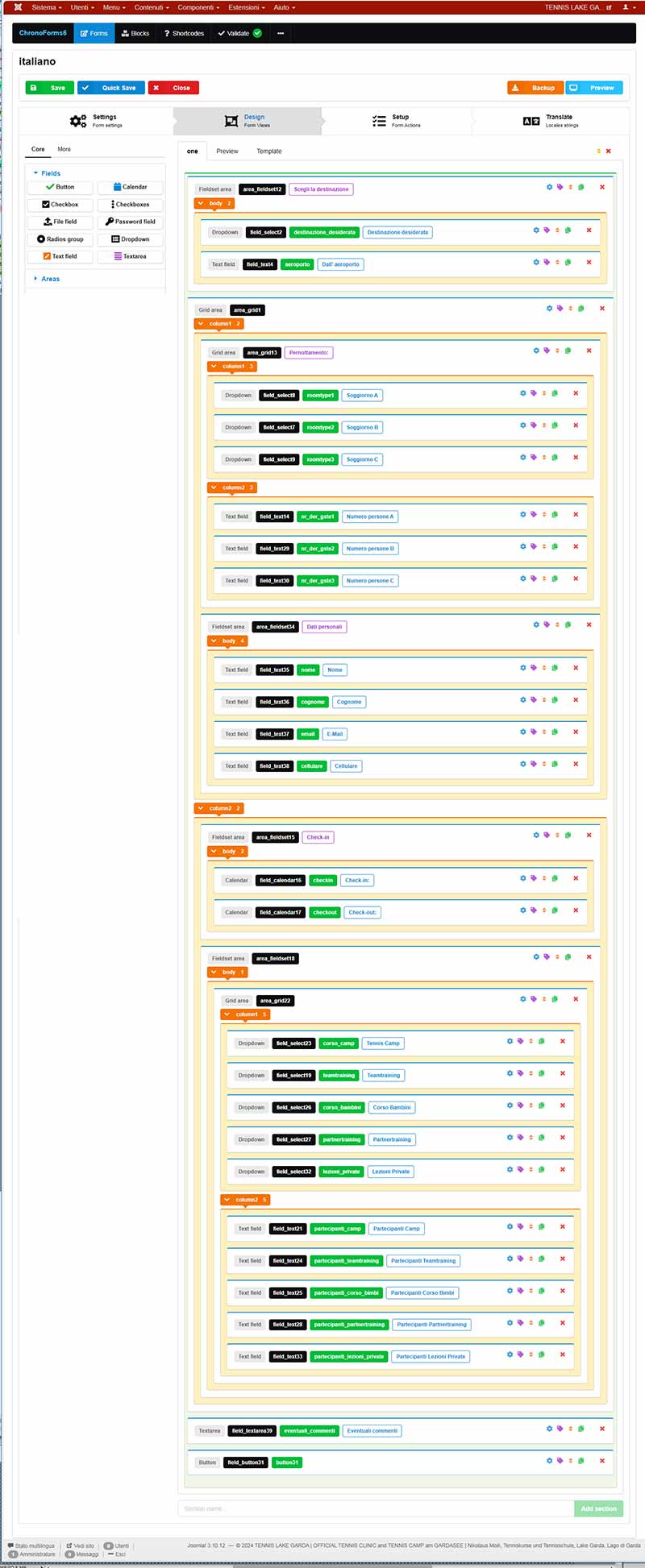Open the More tab in fields palette
The width and height of the screenshot is (645, 1568).
point(64,149)
